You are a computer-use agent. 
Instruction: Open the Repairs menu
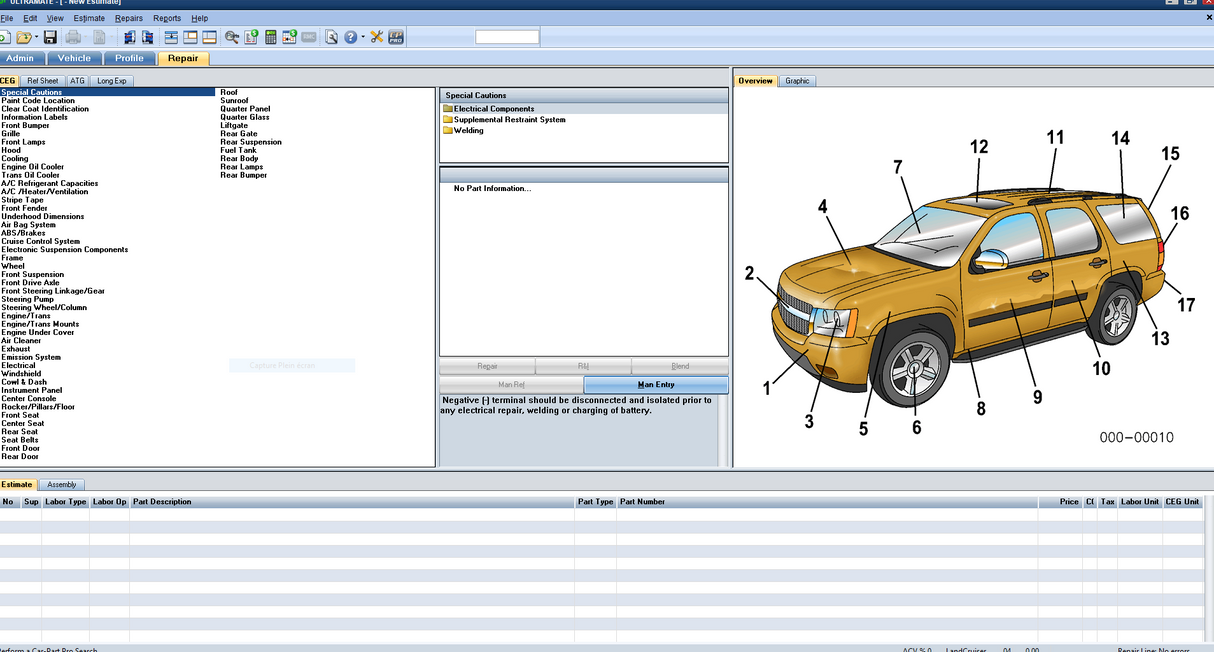coord(129,17)
